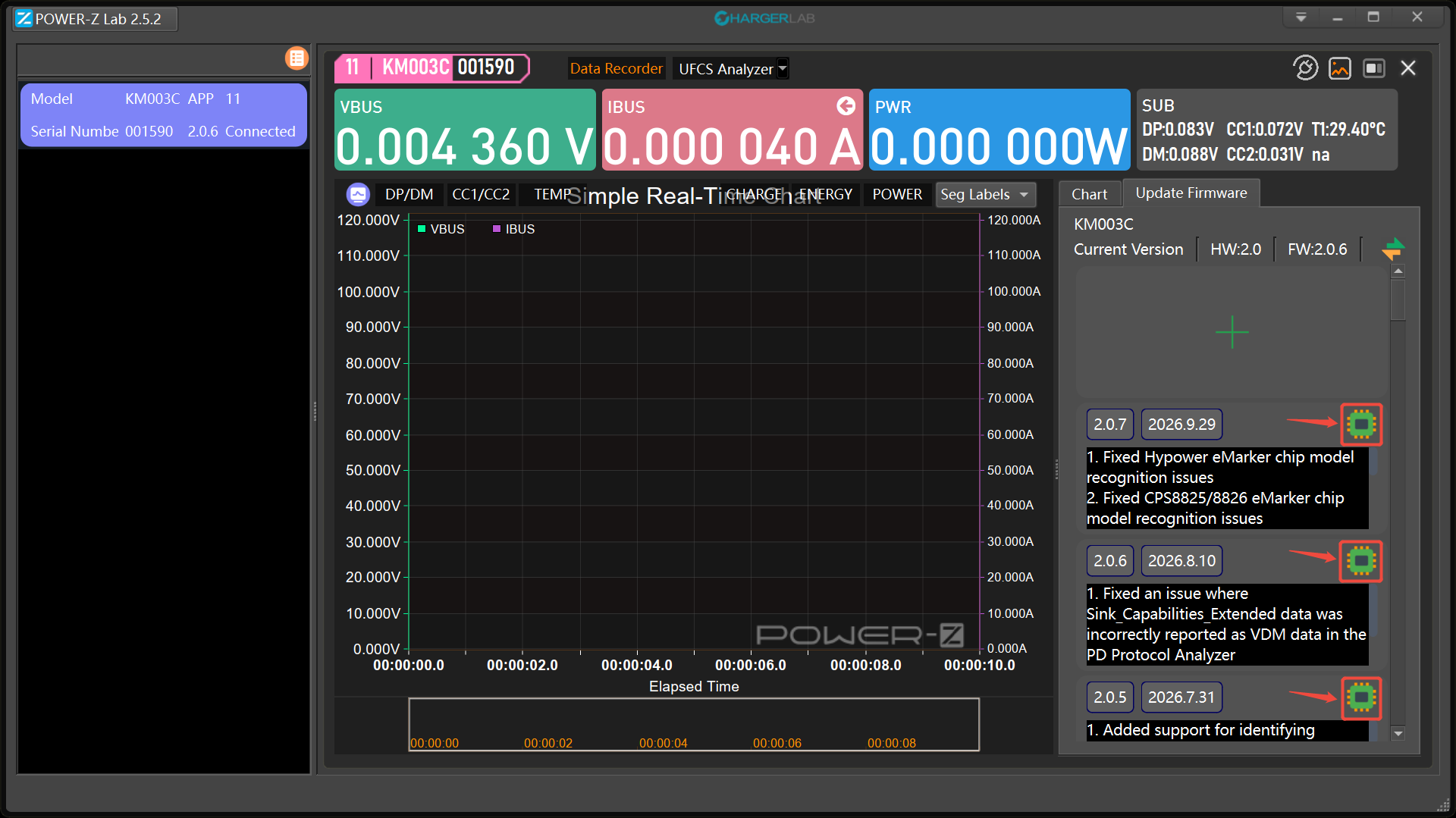Click the 'T1:29.40°C' temperature reading
The height and width of the screenshot is (818, 1456).
pyautogui.click(x=1348, y=130)
